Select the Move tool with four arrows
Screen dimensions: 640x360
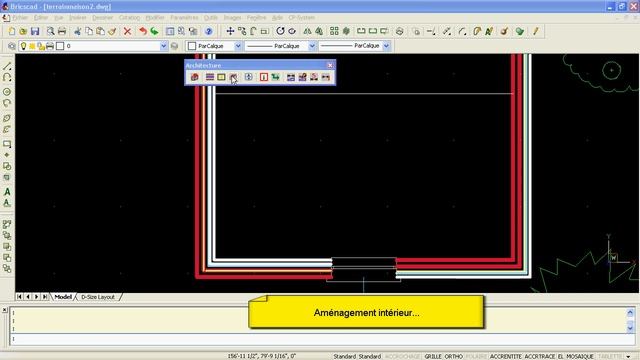tap(230, 31)
